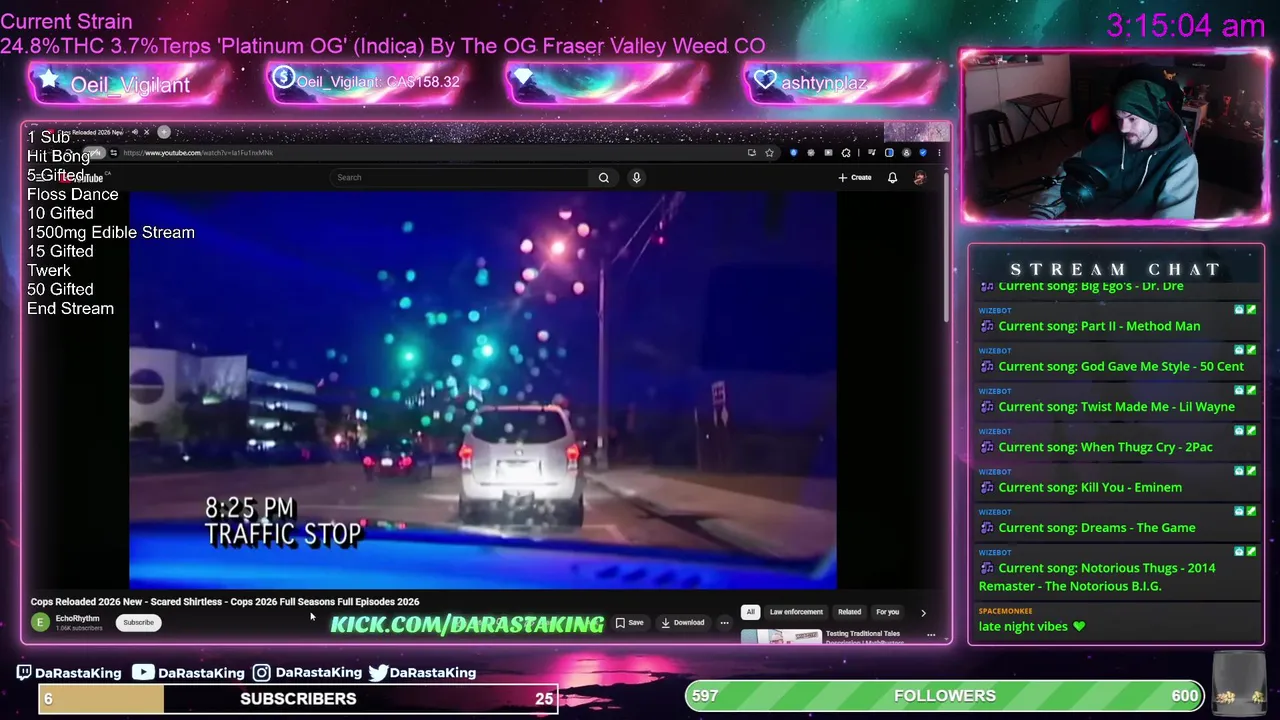Click the late night vibes chat message
1280x720 pixels.
coord(1032,626)
